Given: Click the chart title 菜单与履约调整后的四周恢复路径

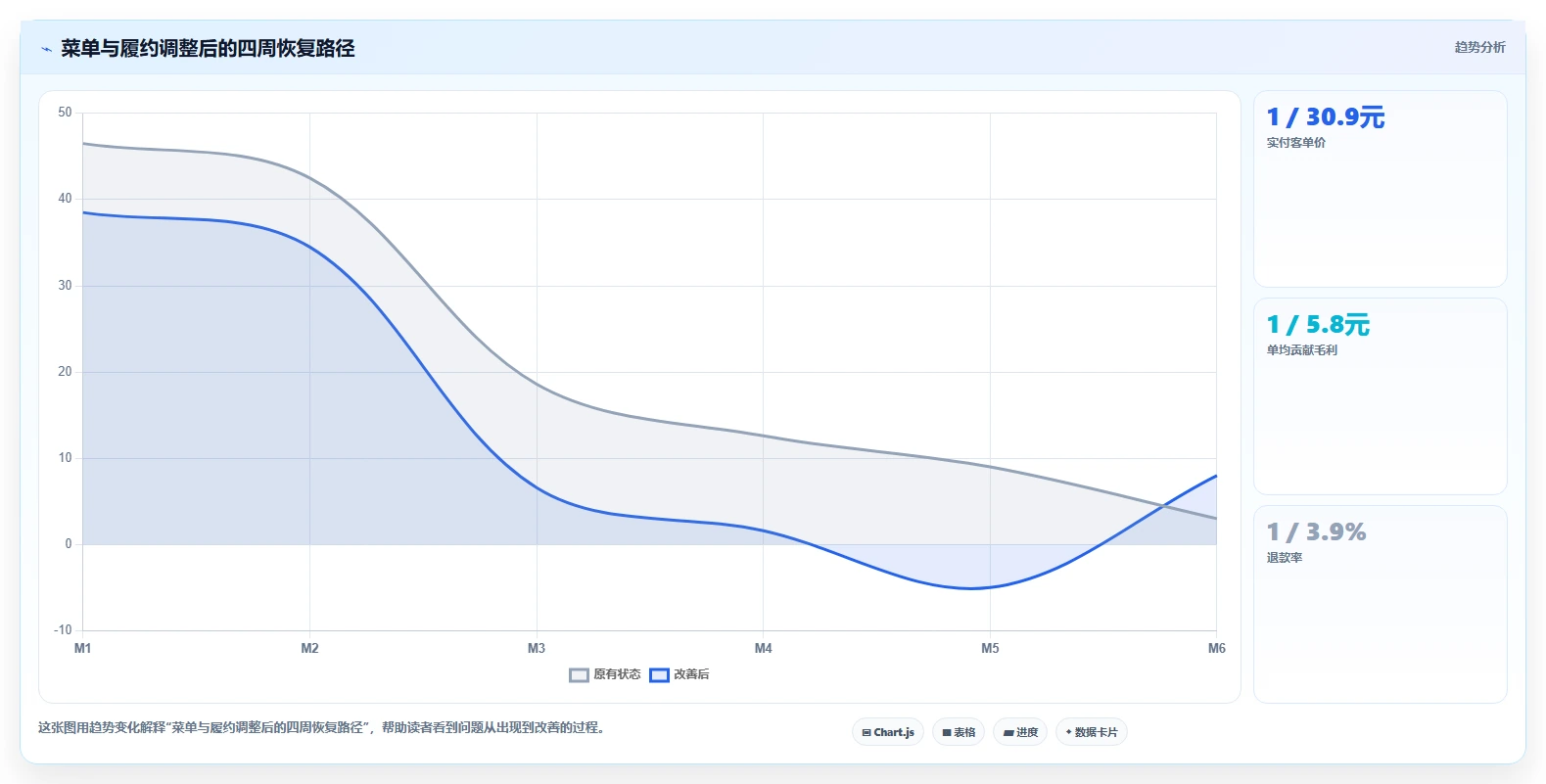Looking at the screenshot, I should (208, 48).
